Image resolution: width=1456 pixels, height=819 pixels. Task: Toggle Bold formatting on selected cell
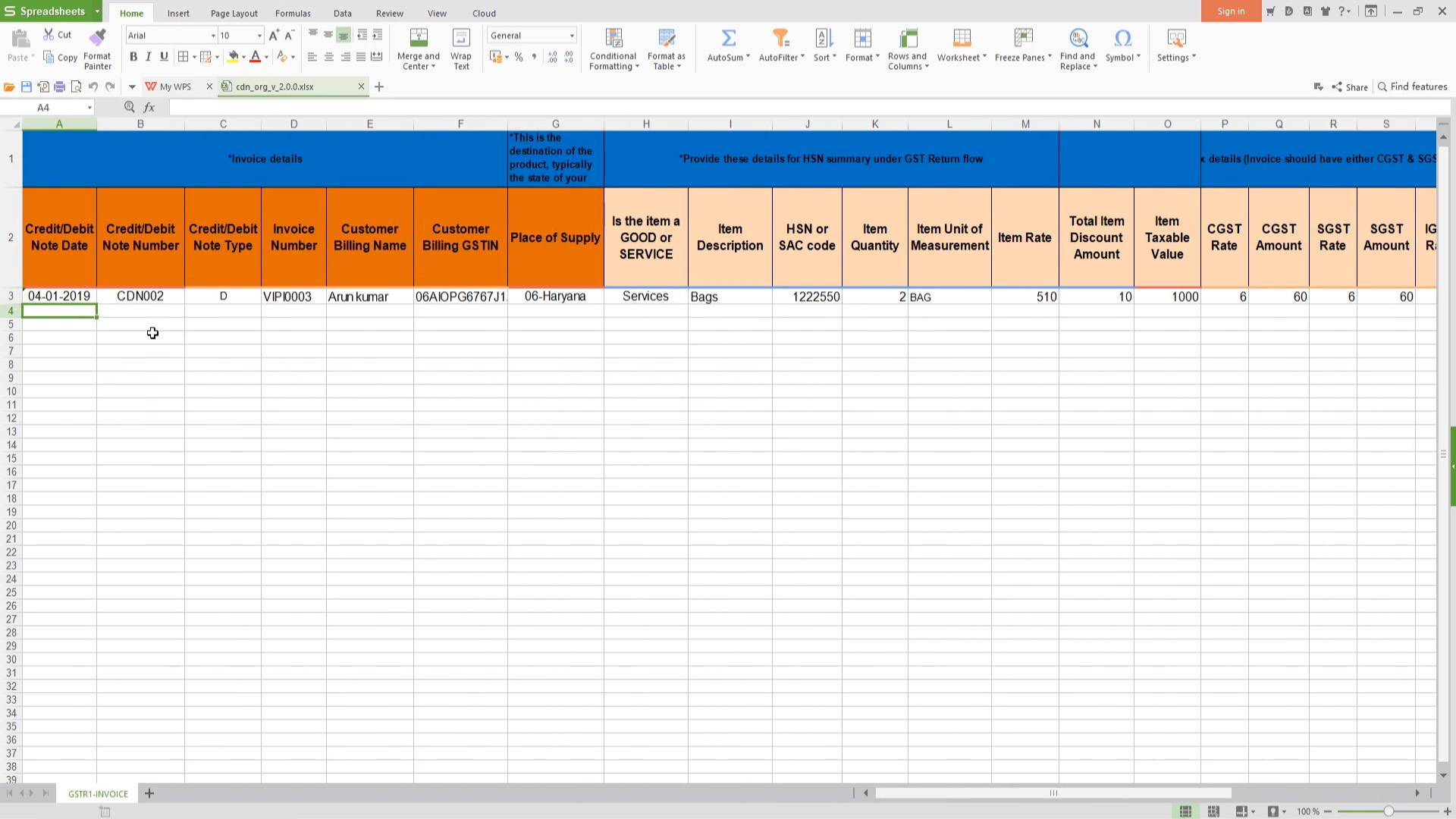pyautogui.click(x=133, y=57)
